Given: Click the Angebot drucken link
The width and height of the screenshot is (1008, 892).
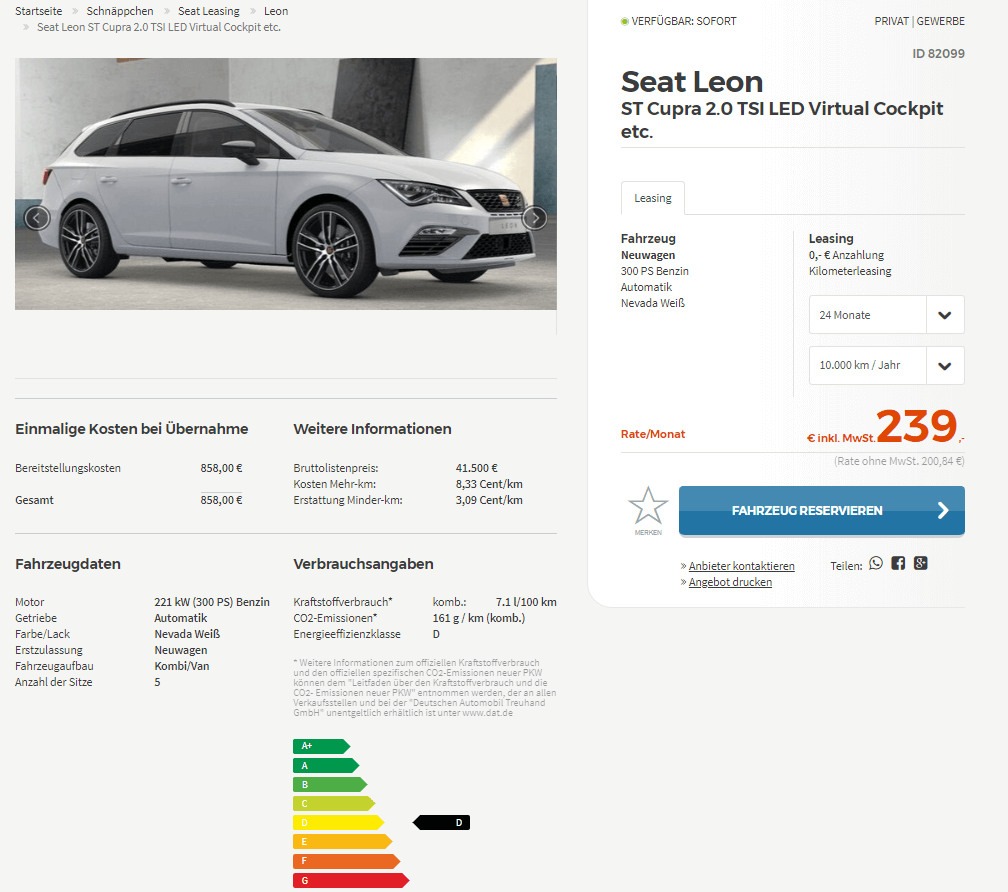Looking at the screenshot, I should click(730, 582).
